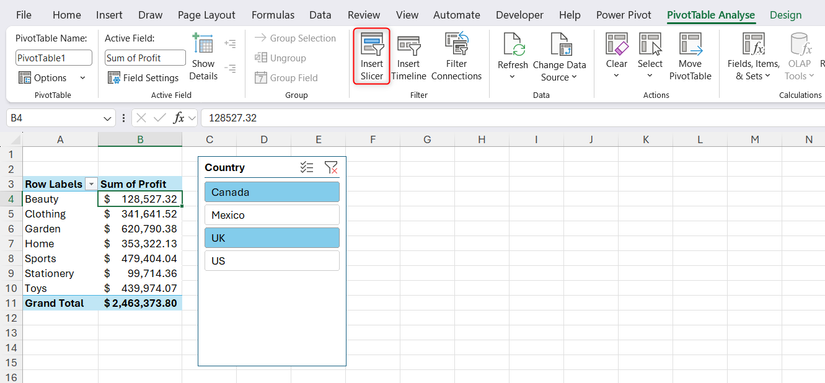This screenshot has width=825, height=383.
Task: Toggle US in the Country slicer
Action: (x=272, y=261)
